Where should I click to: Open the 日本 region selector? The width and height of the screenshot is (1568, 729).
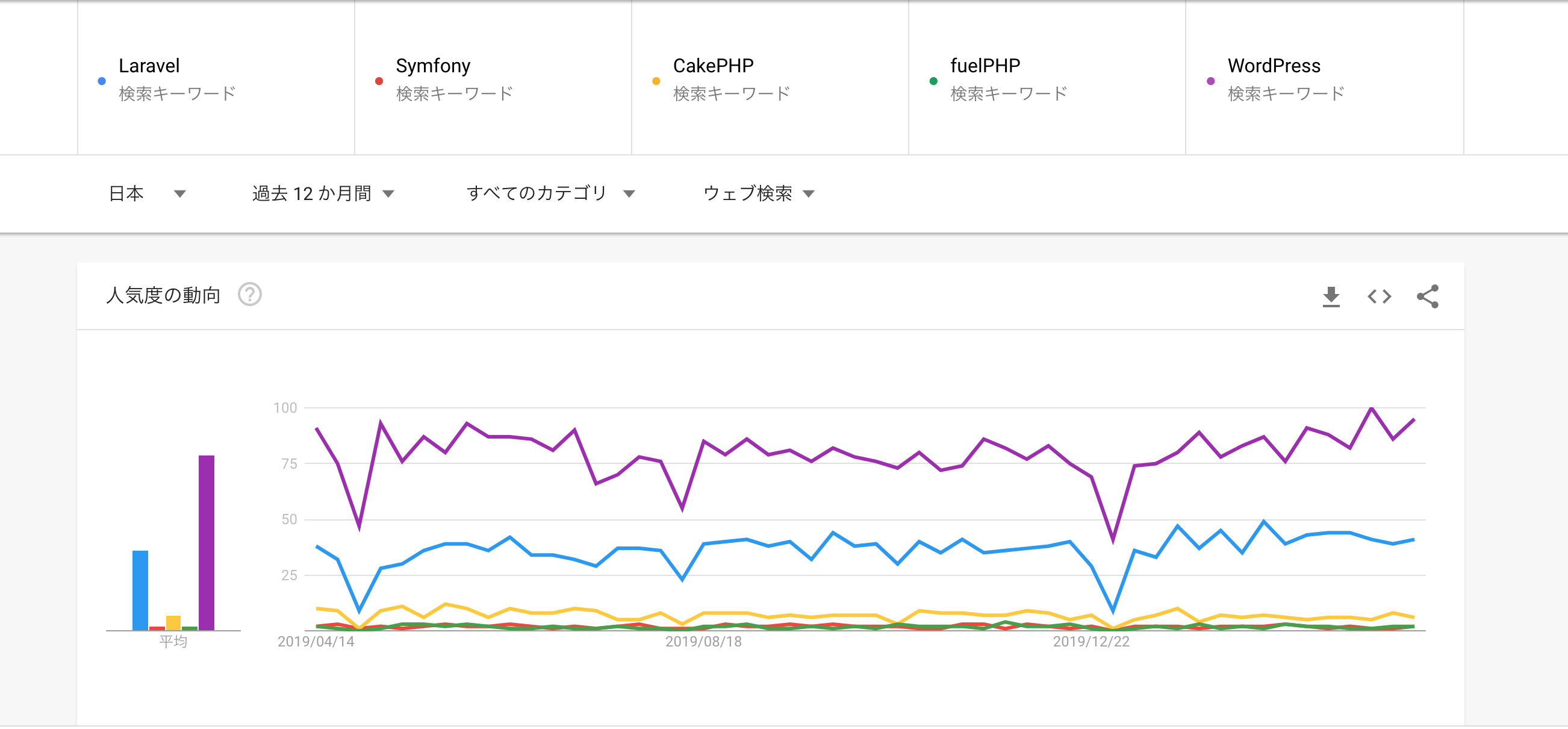coord(146,193)
